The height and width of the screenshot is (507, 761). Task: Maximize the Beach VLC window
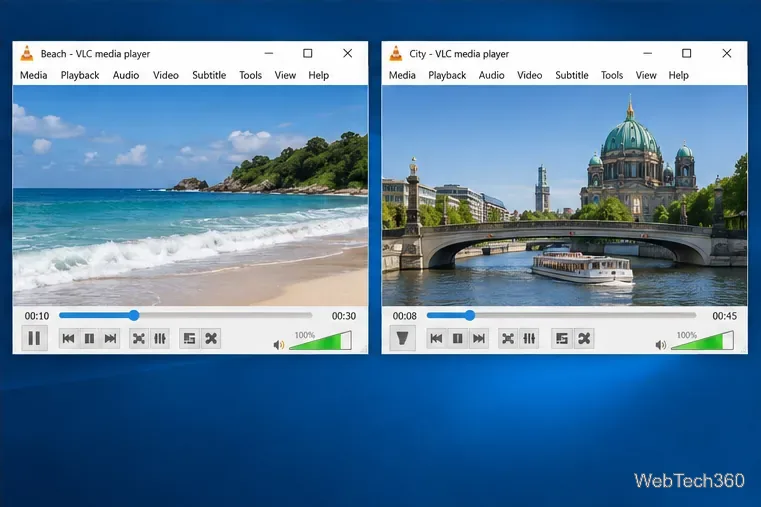coord(308,53)
